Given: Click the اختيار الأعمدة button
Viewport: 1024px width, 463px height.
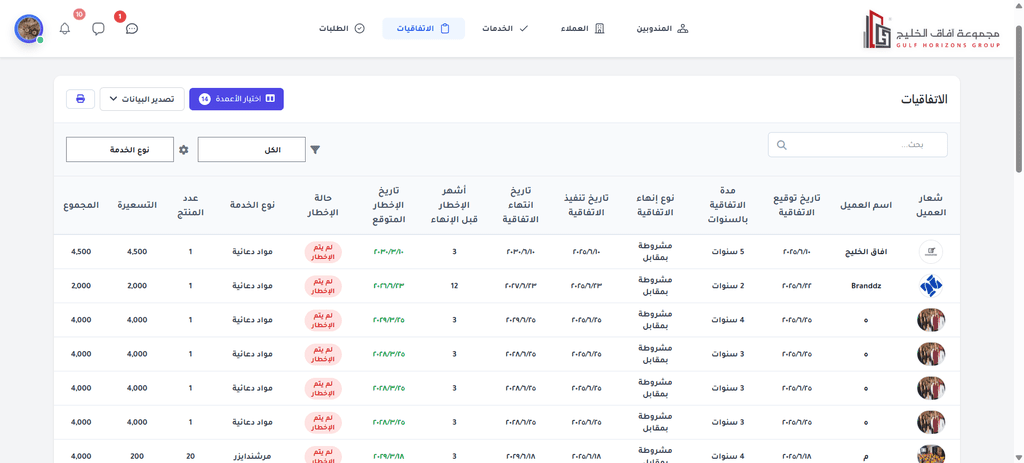Looking at the screenshot, I should pyautogui.click(x=236, y=99).
